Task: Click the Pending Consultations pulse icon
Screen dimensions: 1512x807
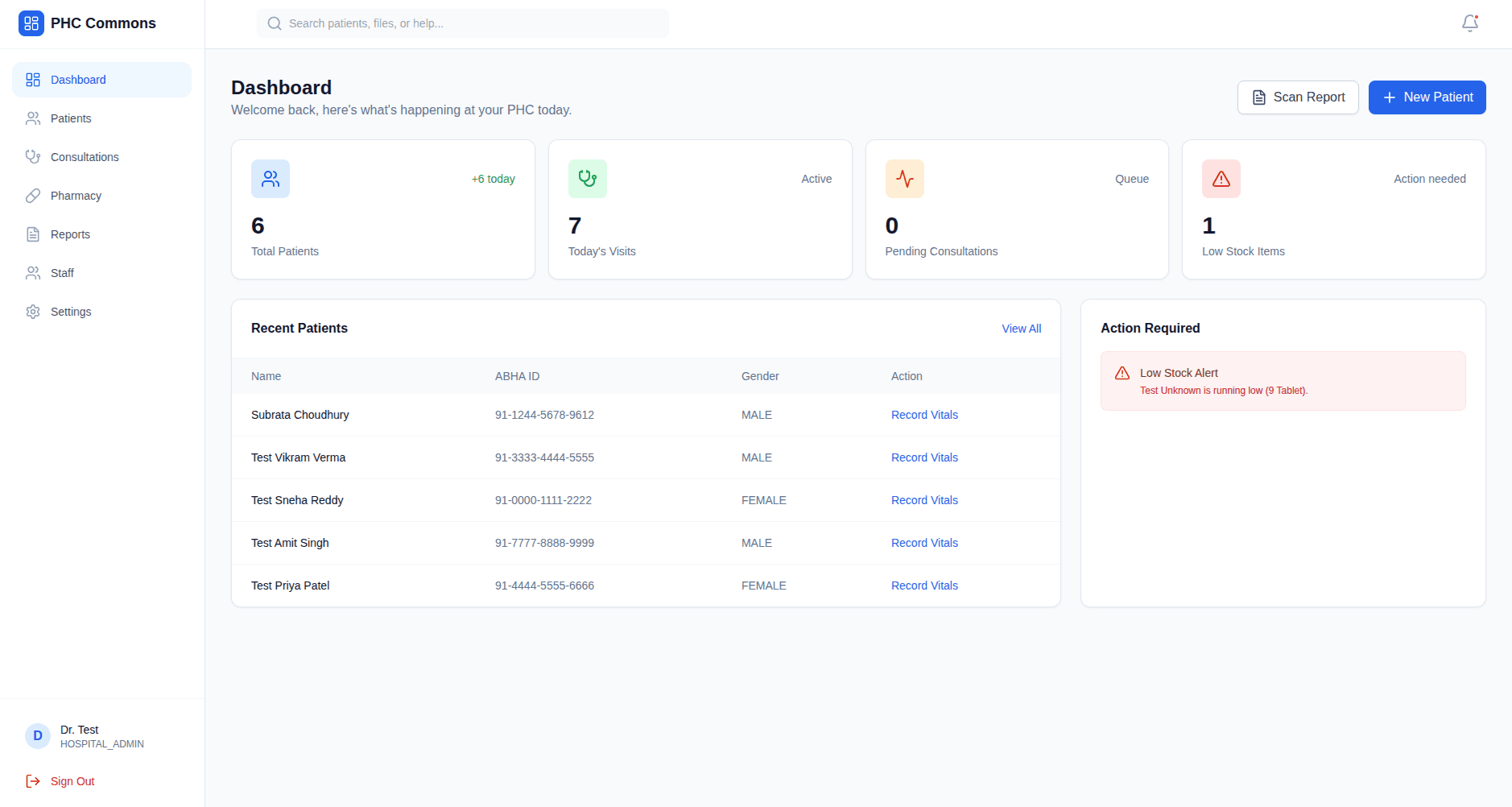Action: point(904,179)
